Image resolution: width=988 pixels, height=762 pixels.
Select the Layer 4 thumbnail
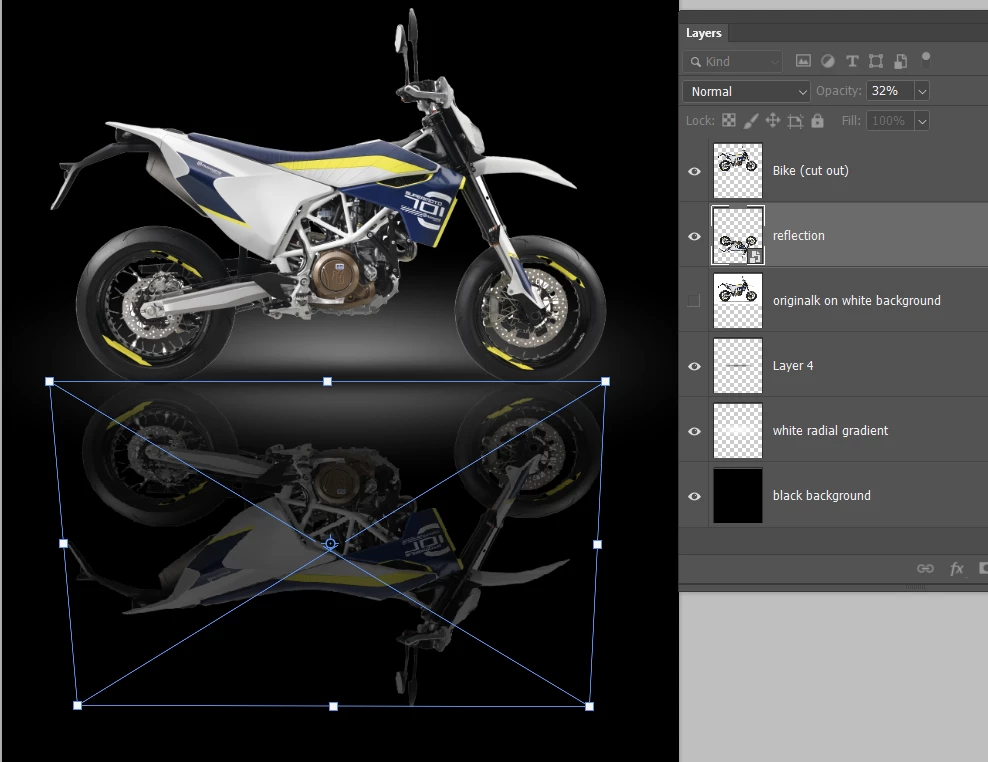click(738, 366)
